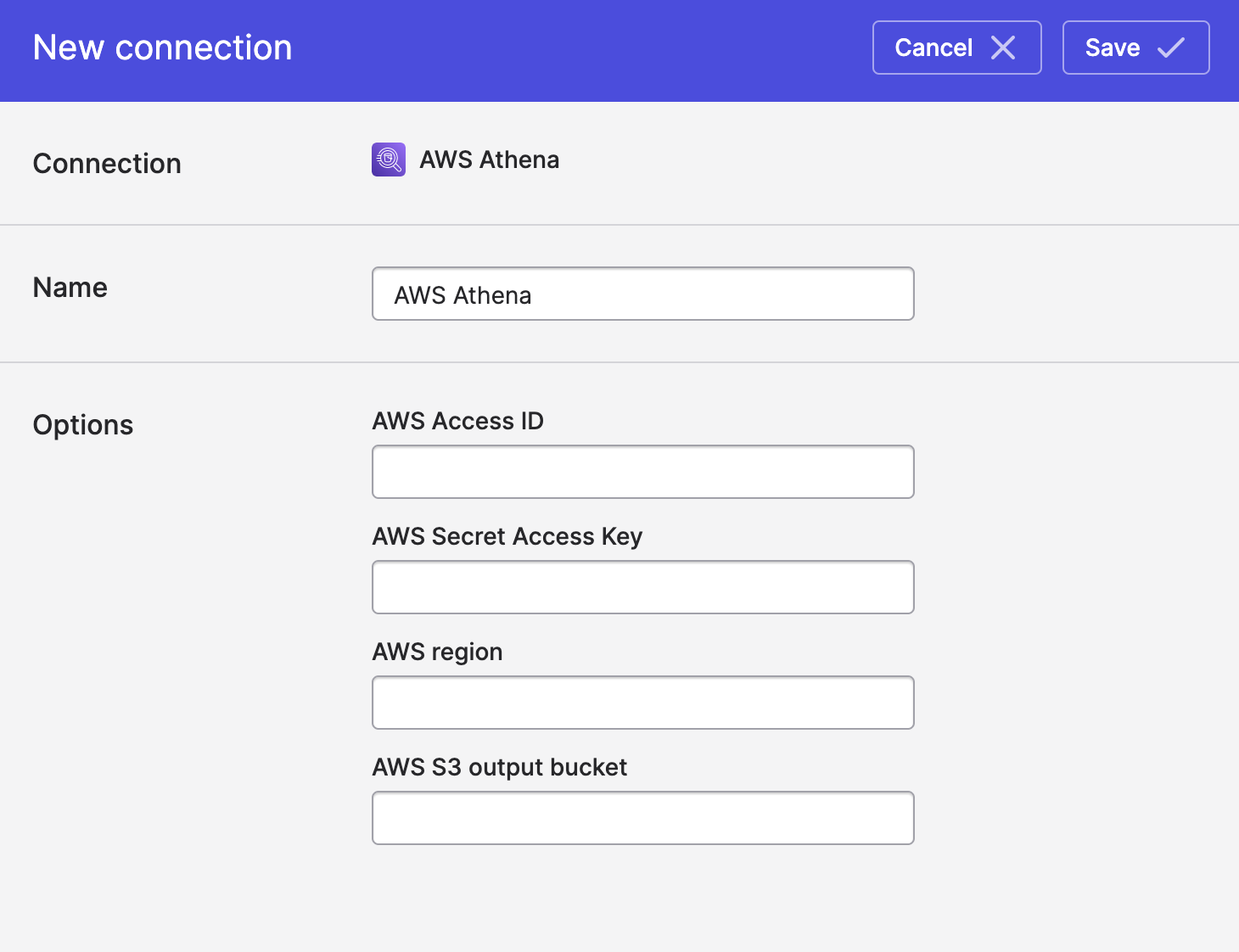Select the AWS region text box
This screenshot has height=952, width=1239.
642,703
